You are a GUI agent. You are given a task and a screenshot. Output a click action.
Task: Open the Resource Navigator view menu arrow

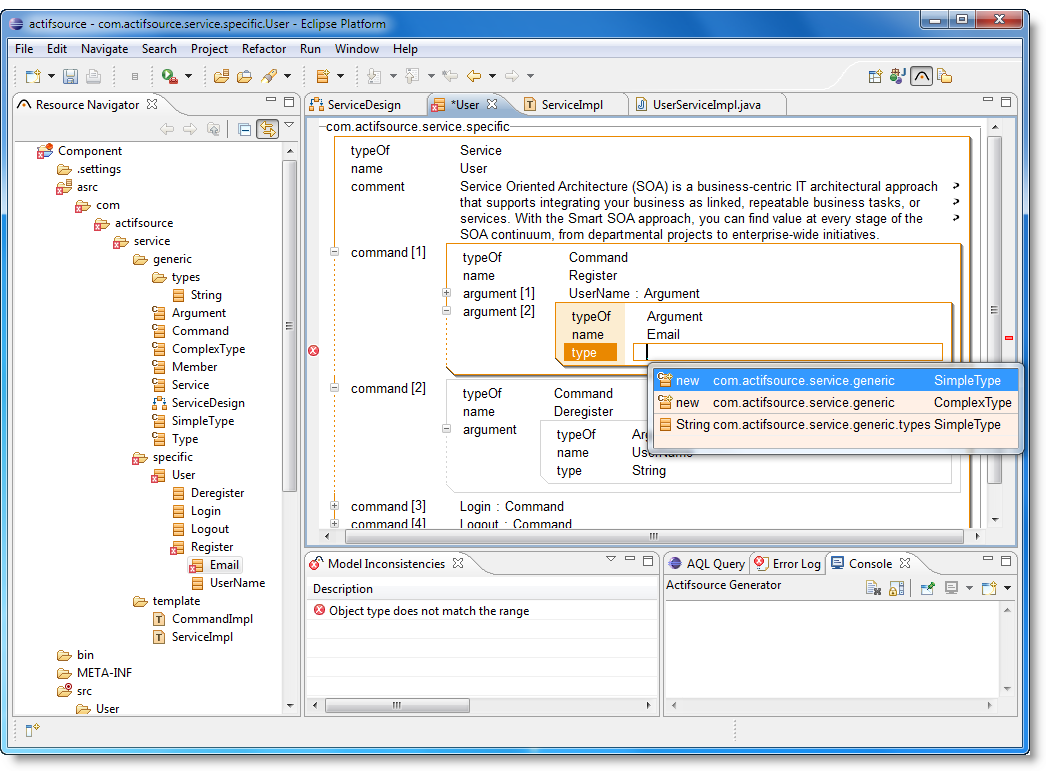[289, 126]
